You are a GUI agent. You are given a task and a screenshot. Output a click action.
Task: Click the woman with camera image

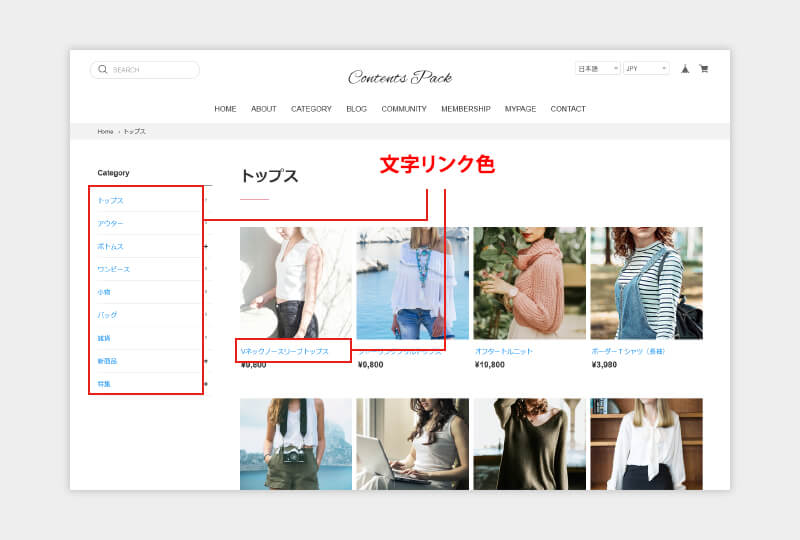296,444
